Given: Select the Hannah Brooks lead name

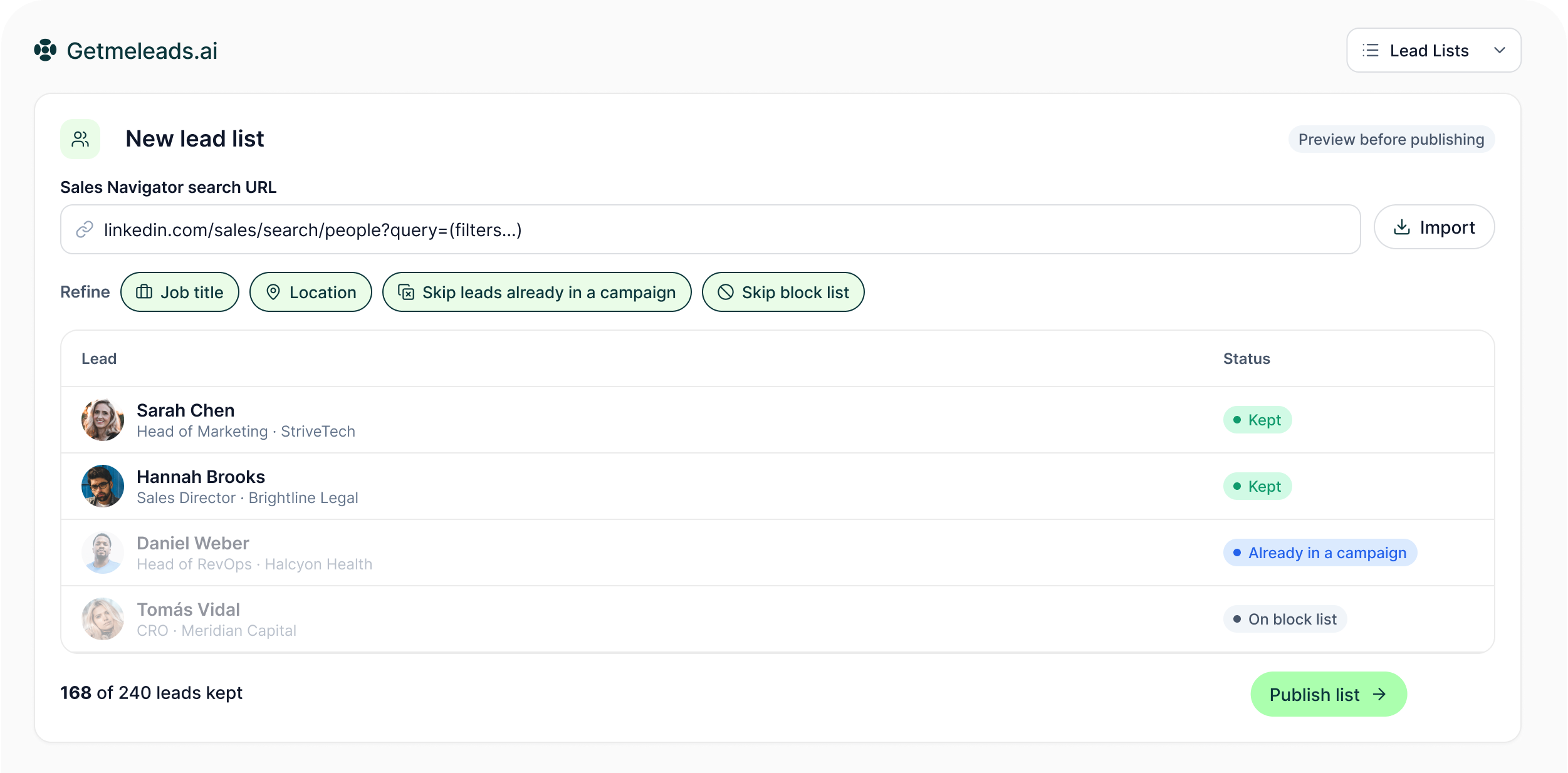Looking at the screenshot, I should pos(201,477).
